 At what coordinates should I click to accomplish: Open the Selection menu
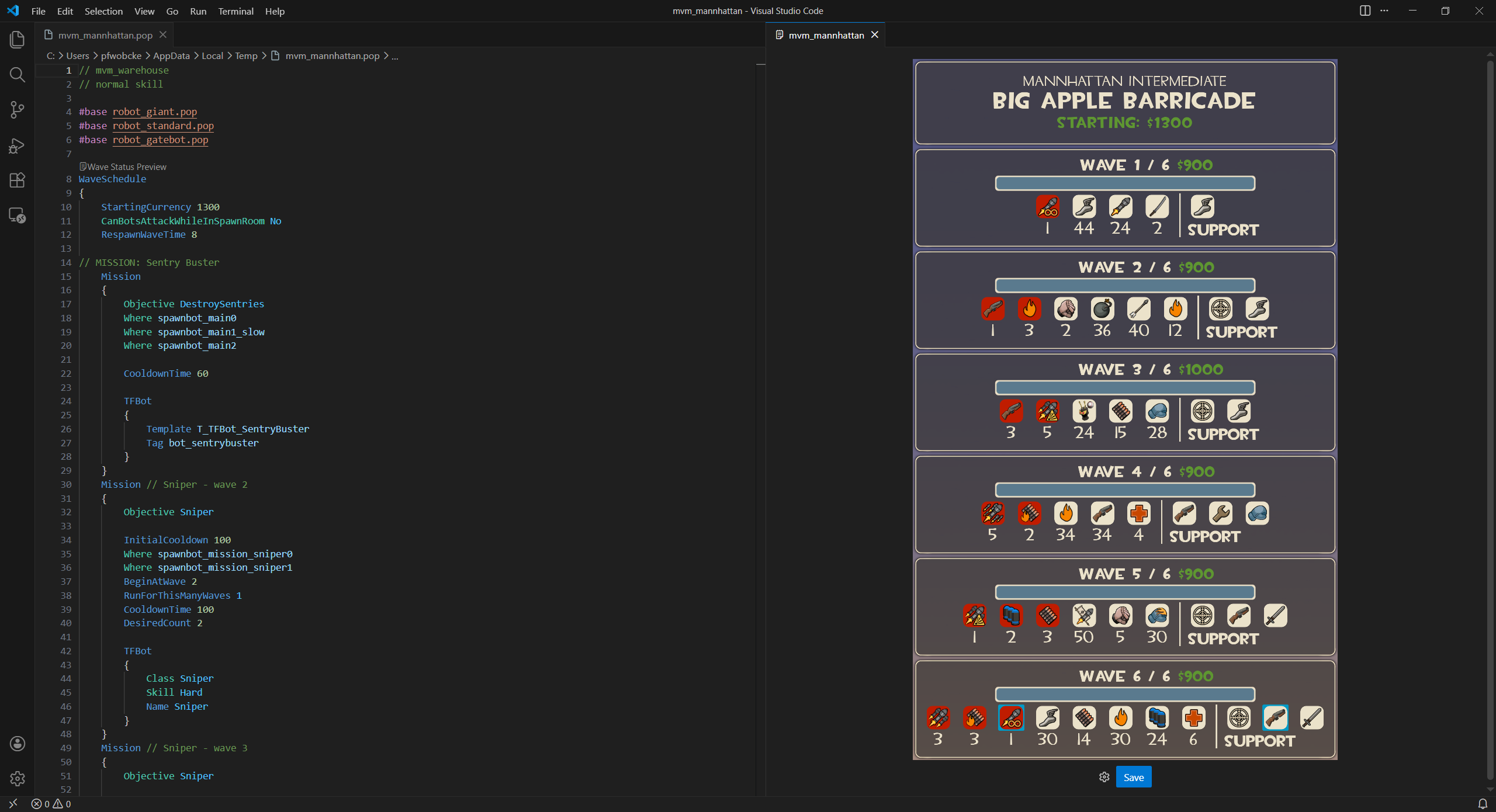(x=103, y=11)
